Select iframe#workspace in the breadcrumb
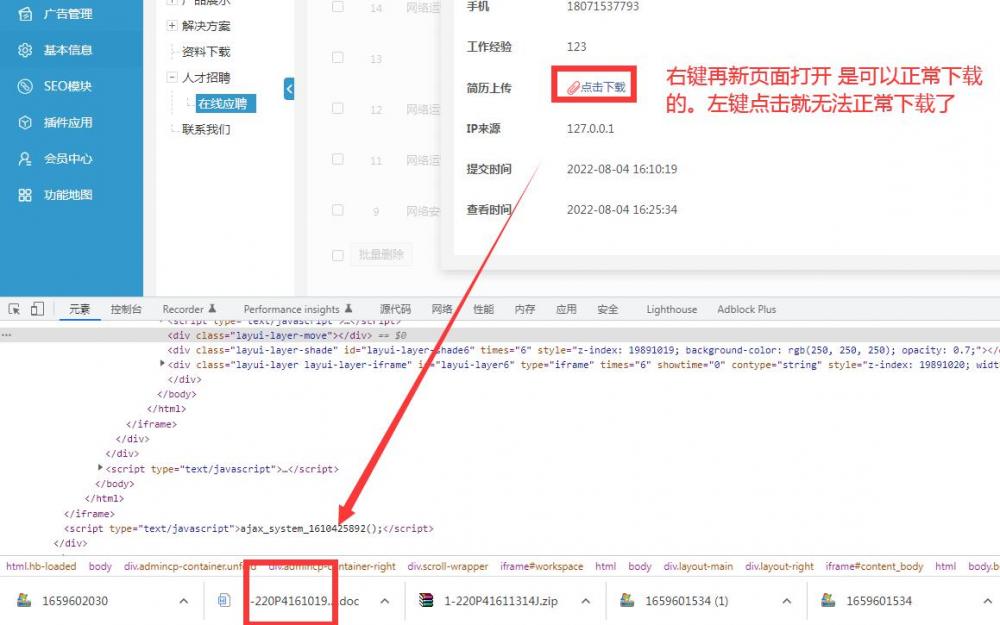This screenshot has width=1000, height=625. [x=541, y=566]
